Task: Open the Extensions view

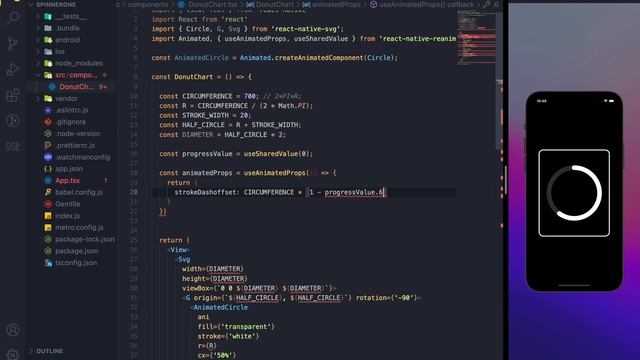Action: point(13,95)
